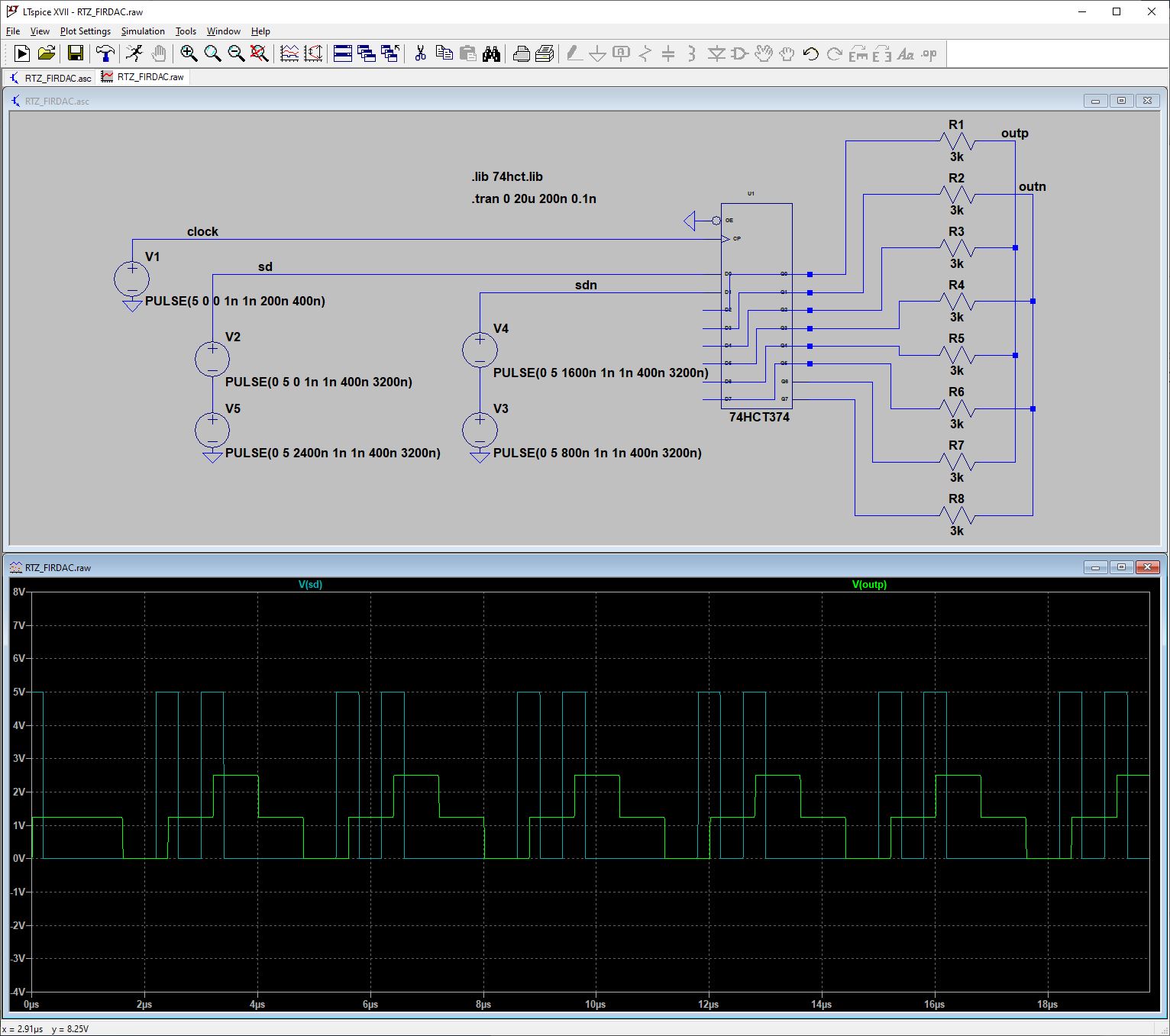Click the Print Setup icon
The height and width of the screenshot is (1036, 1170).
545,53
